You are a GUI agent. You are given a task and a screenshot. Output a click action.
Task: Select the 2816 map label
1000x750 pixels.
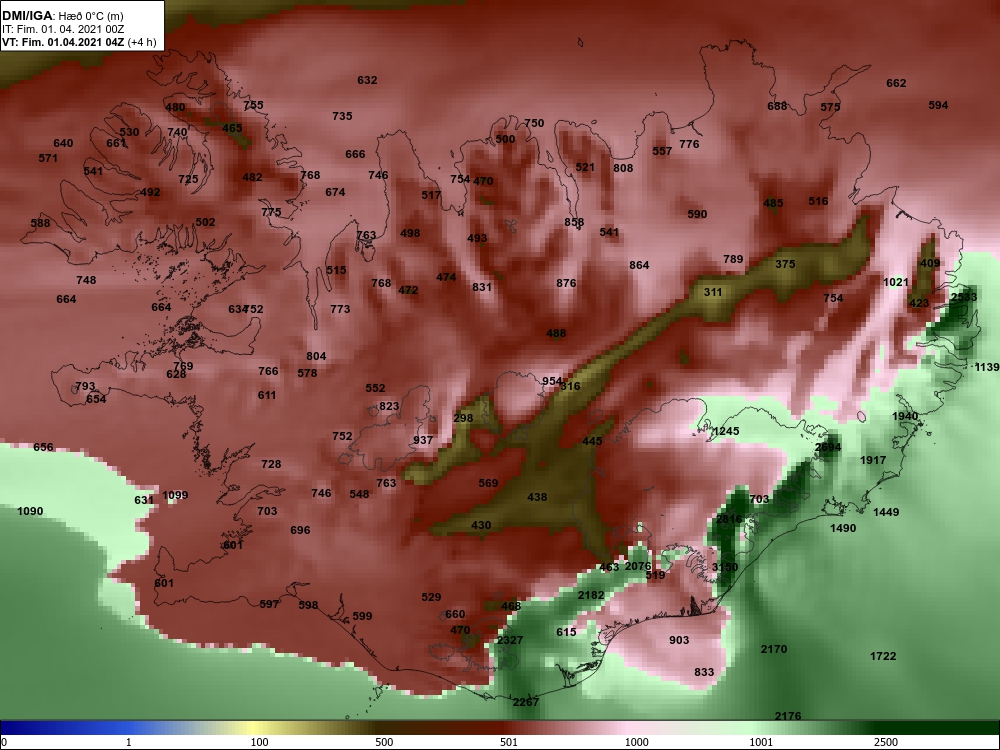(729, 519)
